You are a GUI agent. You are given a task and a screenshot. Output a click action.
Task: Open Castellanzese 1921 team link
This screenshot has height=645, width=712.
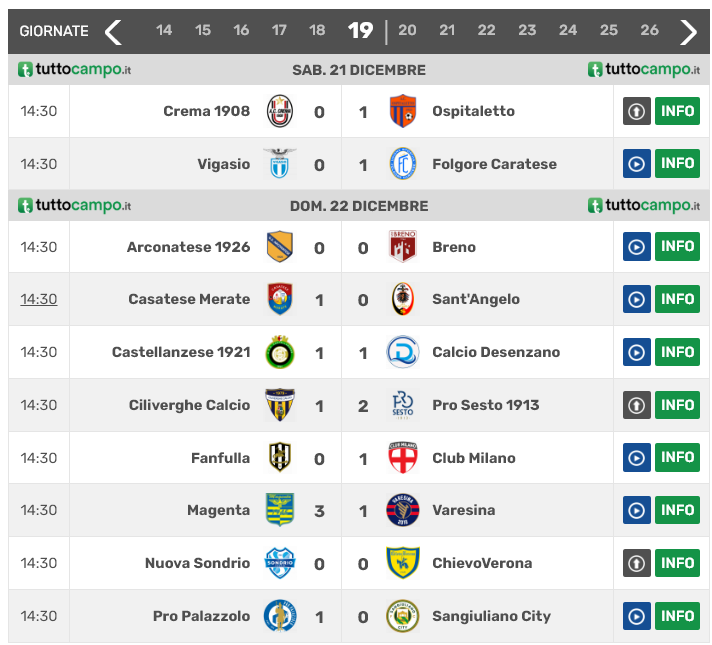(x=181, y=352)
